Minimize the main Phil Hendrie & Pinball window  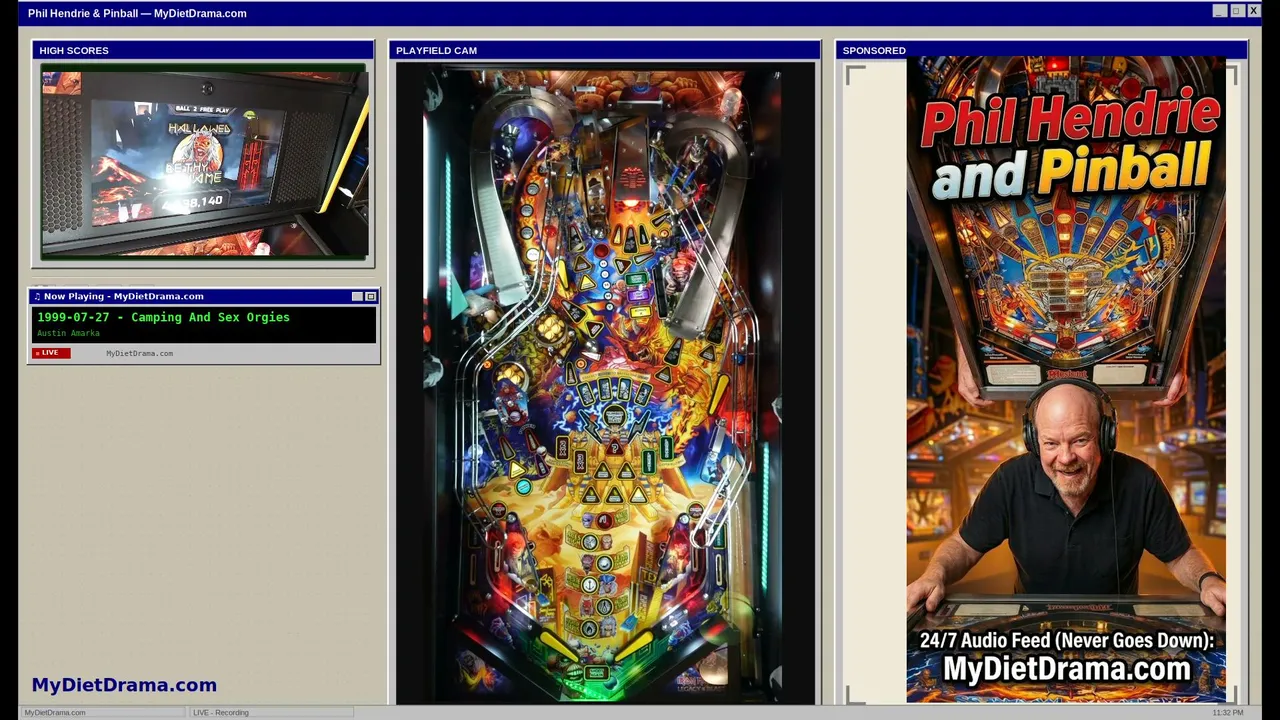click(x=1219, y=11)
